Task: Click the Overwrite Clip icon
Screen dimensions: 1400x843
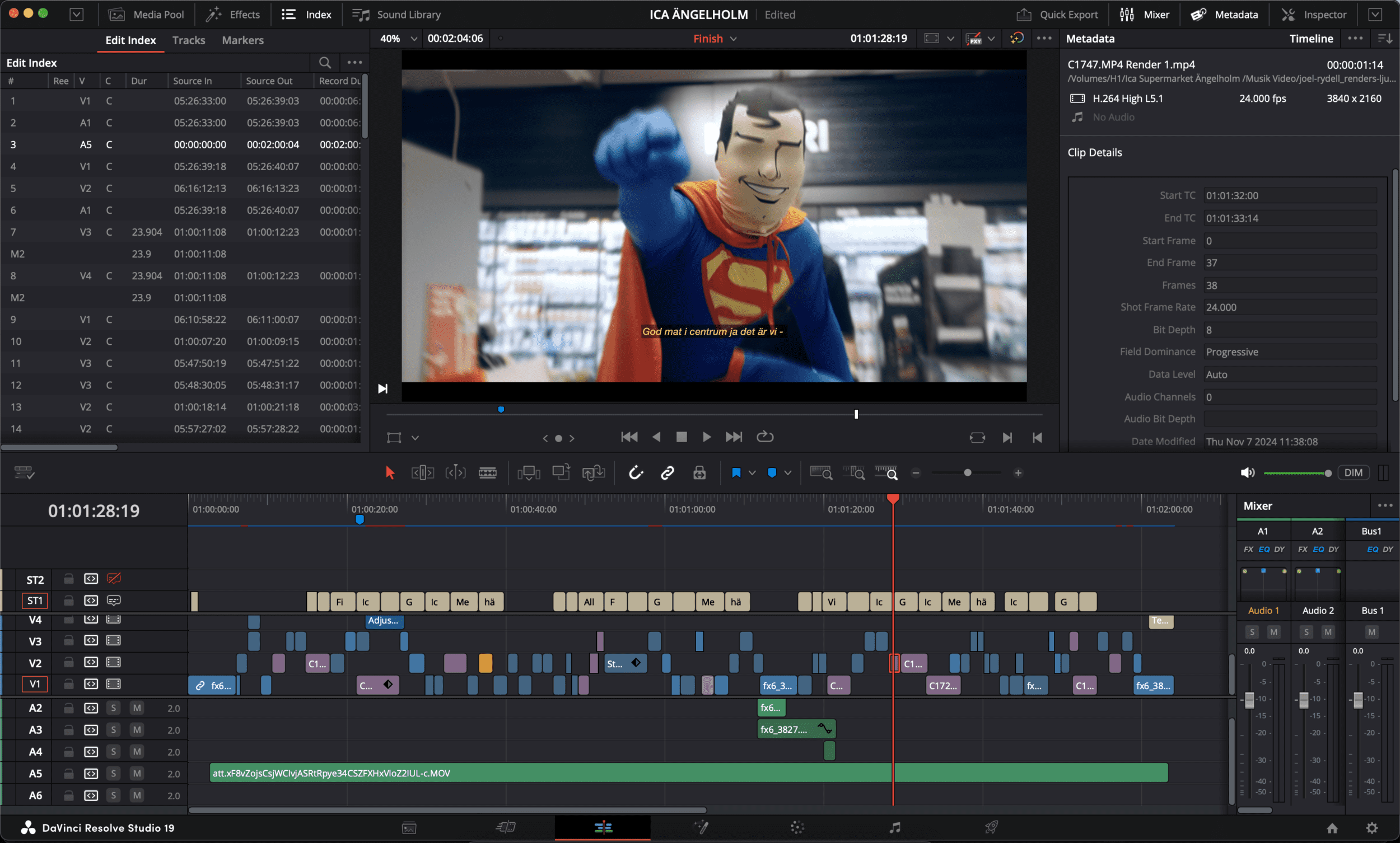Action: pyautogui.click(x=561, y=472)
